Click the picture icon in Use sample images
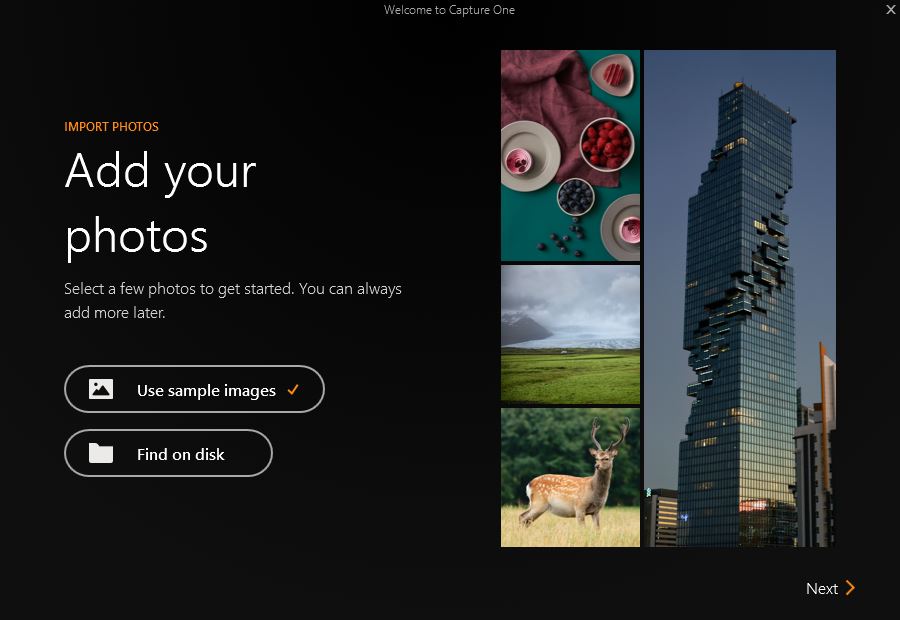Screen dimensions: 900x620 101,390
